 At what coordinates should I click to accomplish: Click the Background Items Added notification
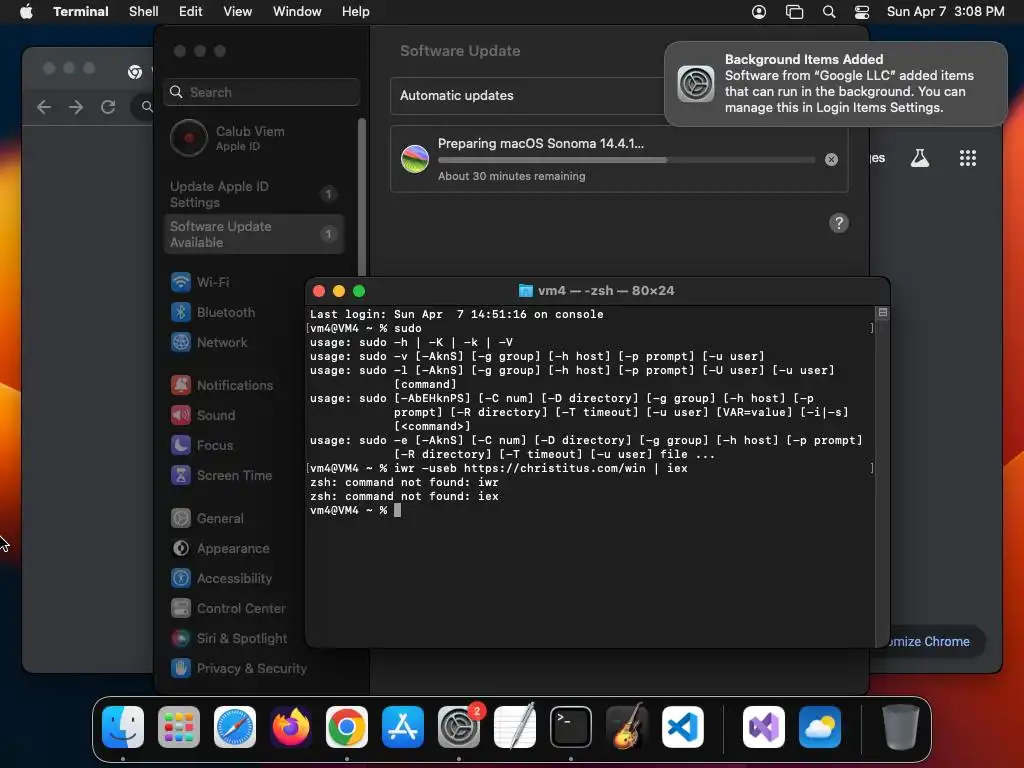[x=836, y=84]
